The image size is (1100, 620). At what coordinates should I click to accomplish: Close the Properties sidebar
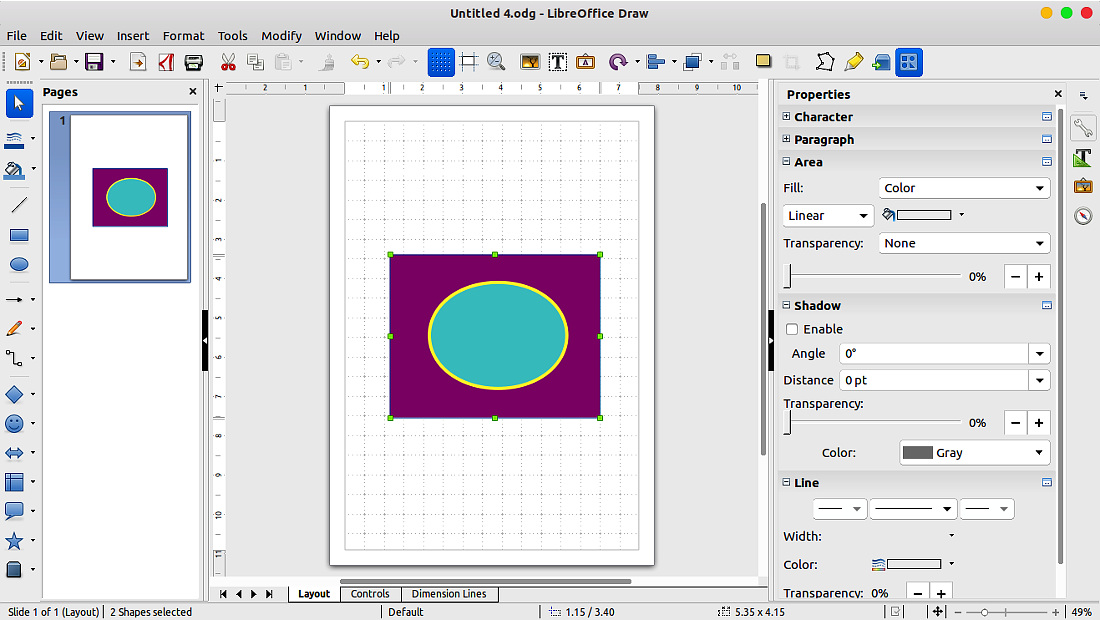1059,94
